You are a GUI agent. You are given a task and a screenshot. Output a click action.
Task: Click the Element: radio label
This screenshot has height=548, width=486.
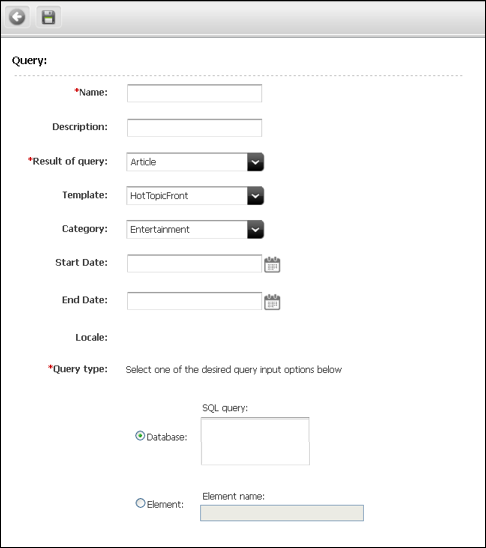165,505
